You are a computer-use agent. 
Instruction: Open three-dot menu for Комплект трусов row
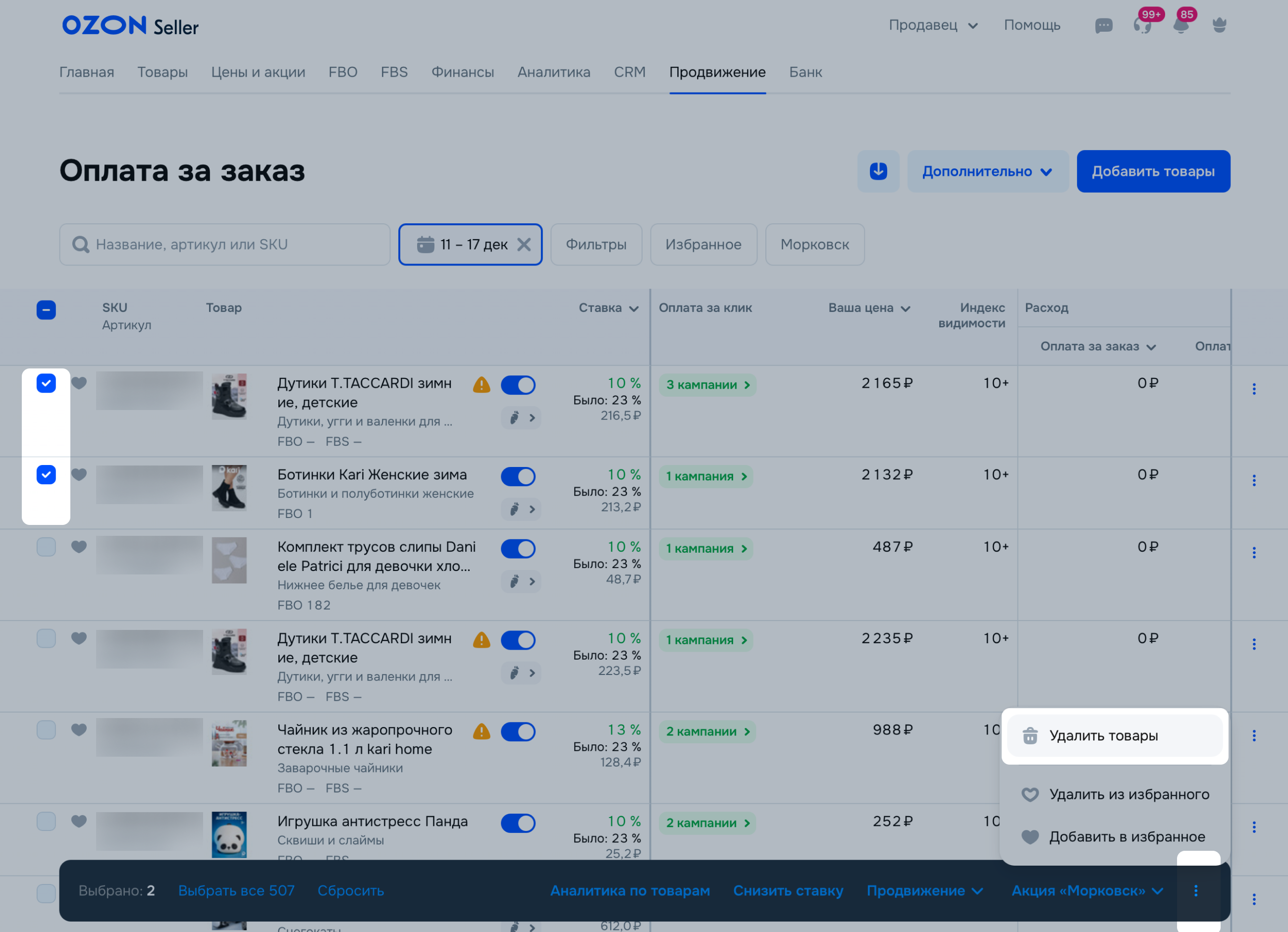coord(1254,553)
